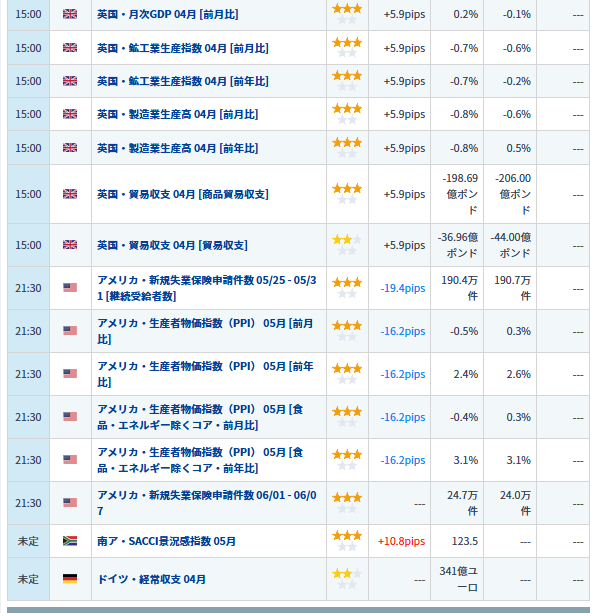
Task: Click star rating for 南ア・SACCI景況感指数 row
Action: coord(347,541)
